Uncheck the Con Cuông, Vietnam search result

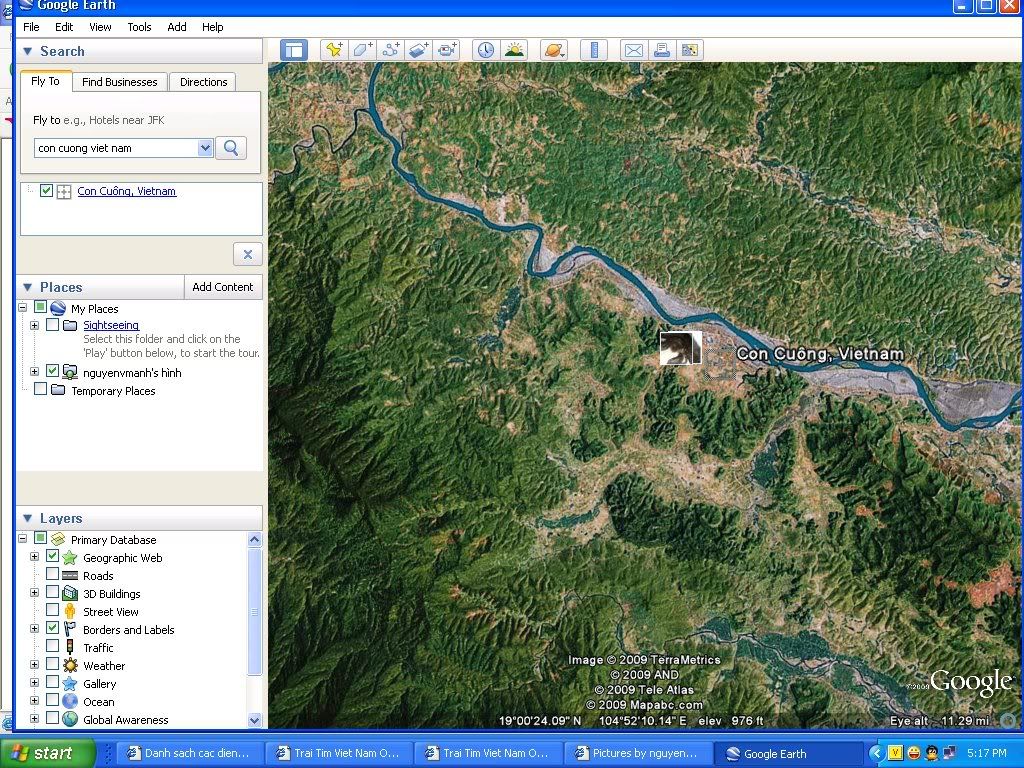46,191
